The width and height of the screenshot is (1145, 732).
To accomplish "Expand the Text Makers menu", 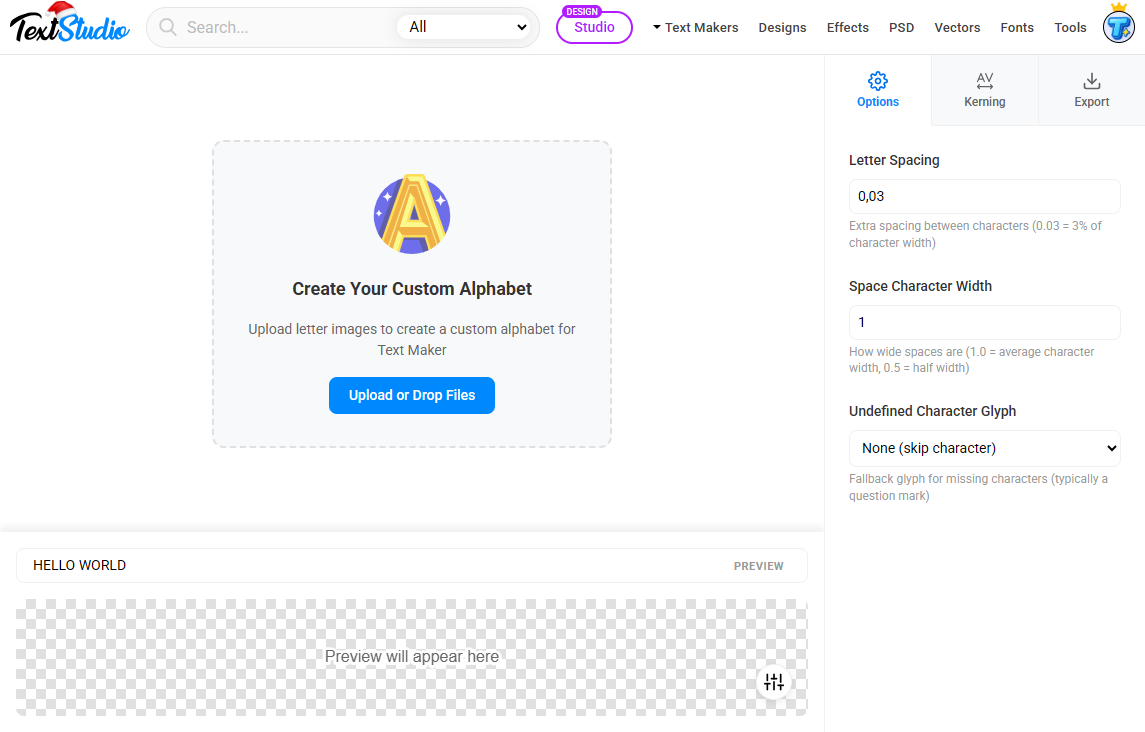I will (695, 27).
